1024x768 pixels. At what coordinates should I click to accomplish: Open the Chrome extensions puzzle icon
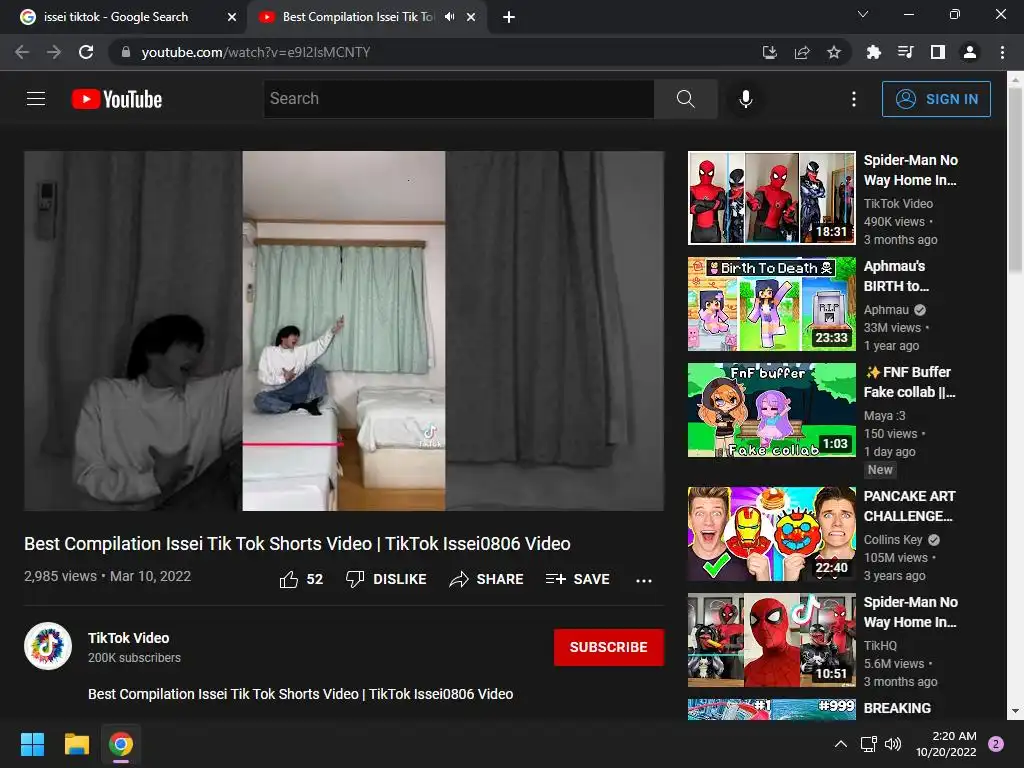coord(873,52)
